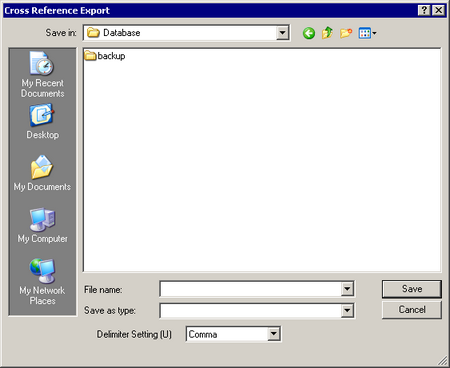Select the backup folder

(105, 56)
